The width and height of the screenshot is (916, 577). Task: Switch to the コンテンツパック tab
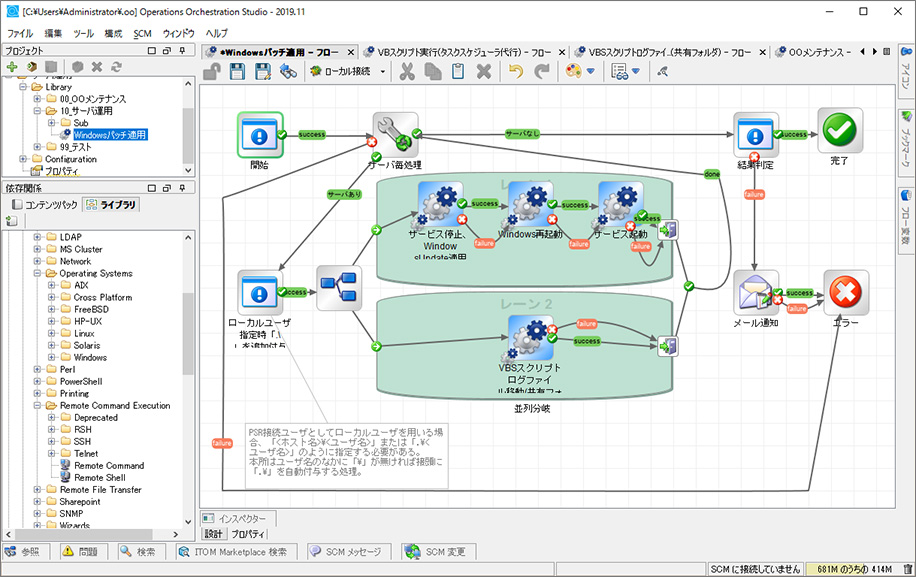45,204
